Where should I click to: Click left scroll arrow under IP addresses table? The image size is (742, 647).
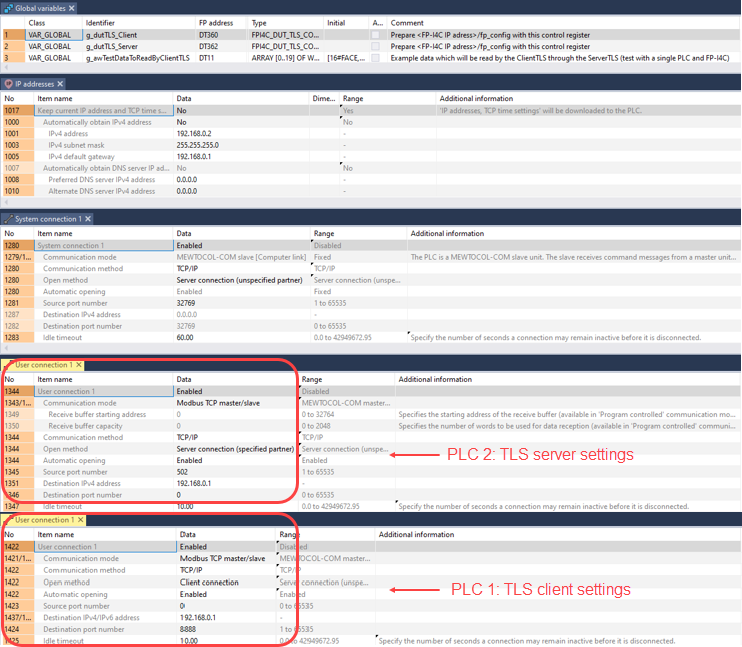tap(6, 202)
